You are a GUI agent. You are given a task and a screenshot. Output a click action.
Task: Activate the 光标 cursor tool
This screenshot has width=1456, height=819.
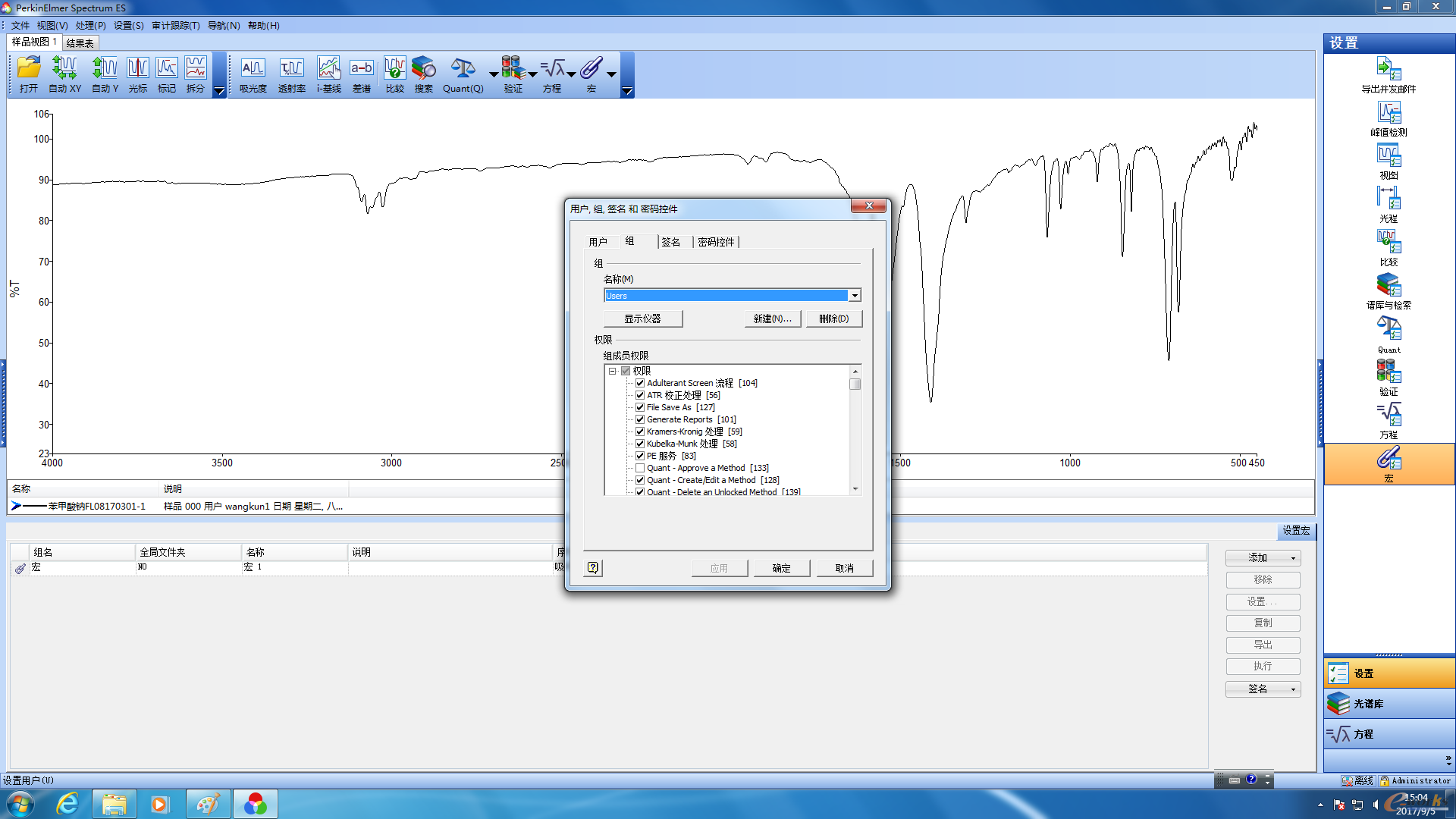click(x=137, y=74)
